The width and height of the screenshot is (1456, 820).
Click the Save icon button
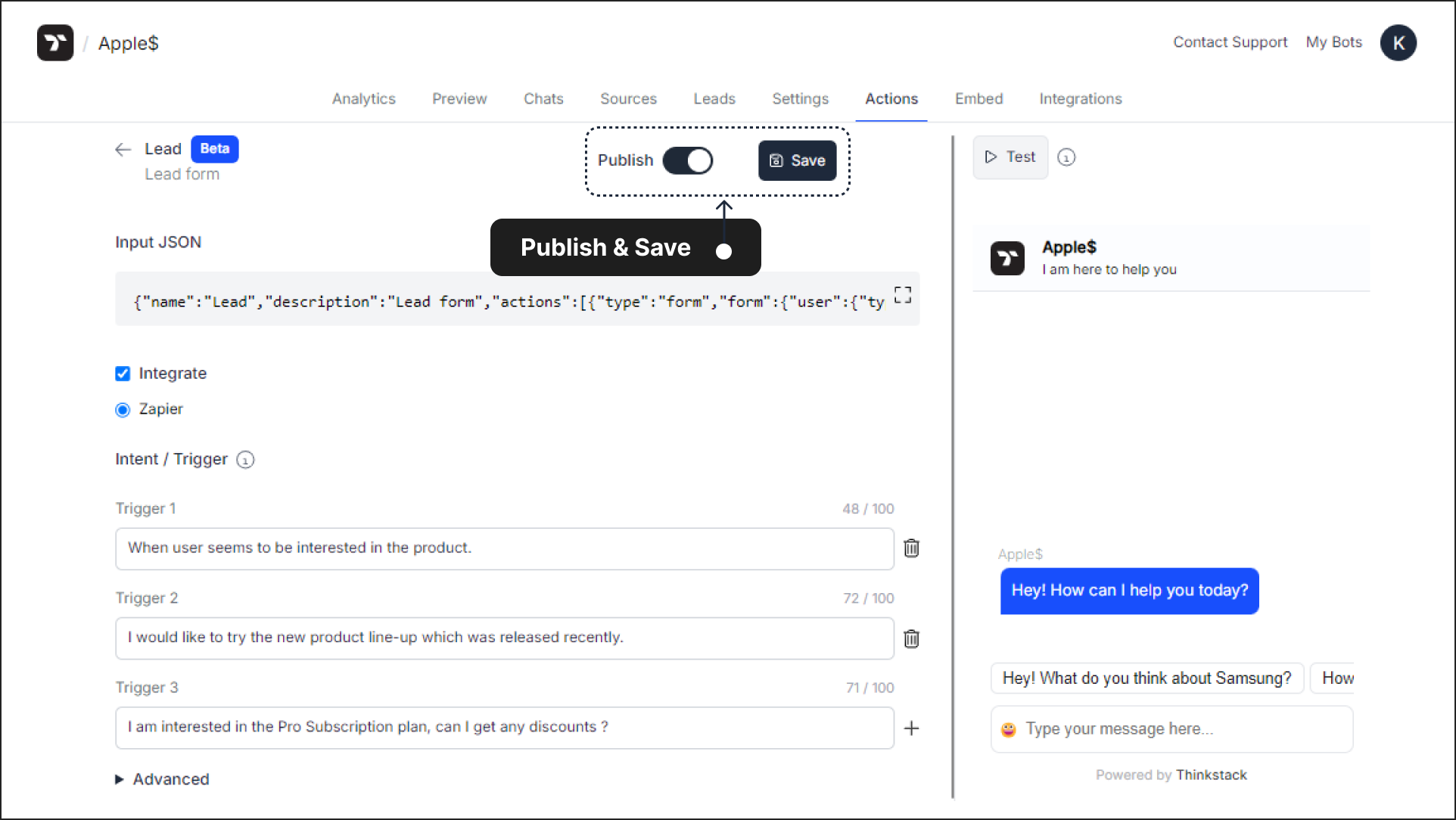point(796,160)
